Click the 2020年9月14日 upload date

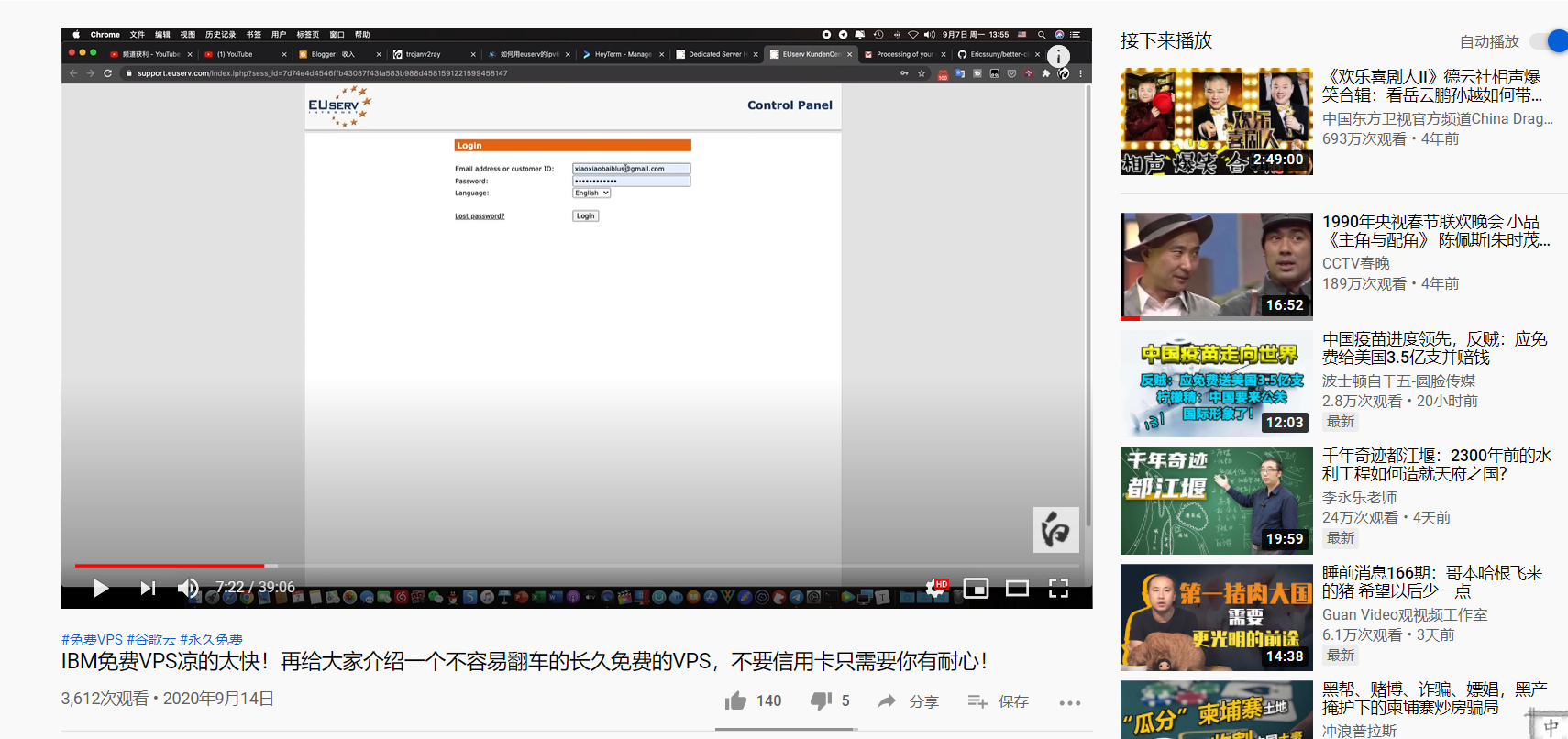(219, 699)
